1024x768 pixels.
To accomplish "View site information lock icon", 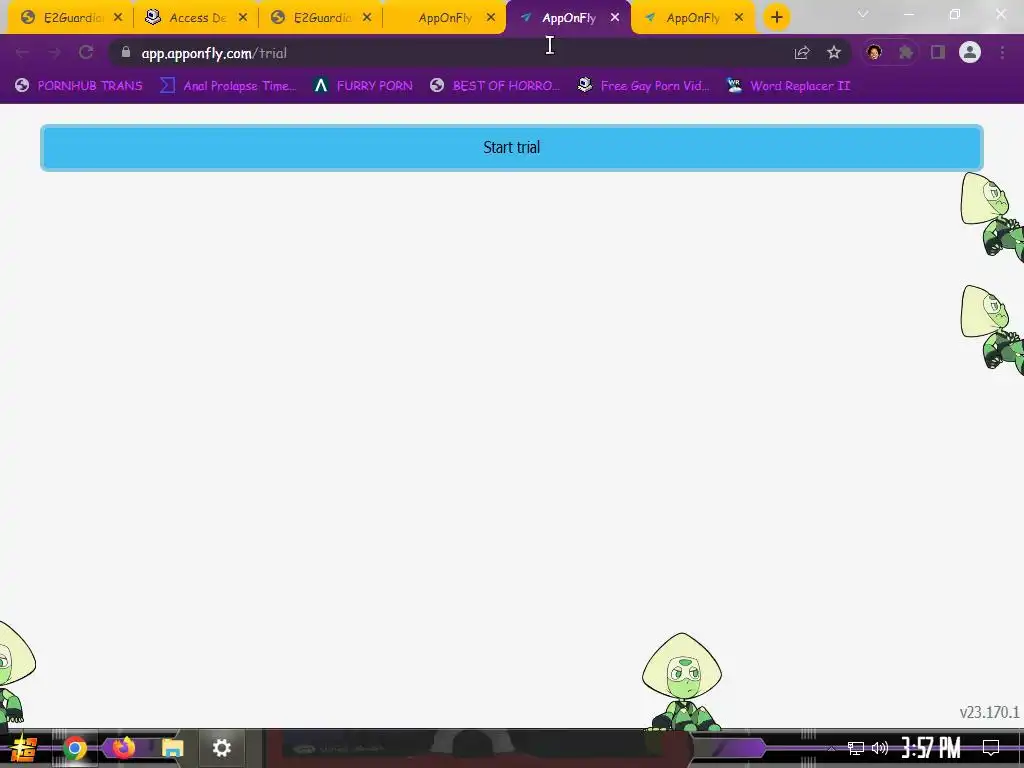I will pyautogui.click(x=126, y=52).
